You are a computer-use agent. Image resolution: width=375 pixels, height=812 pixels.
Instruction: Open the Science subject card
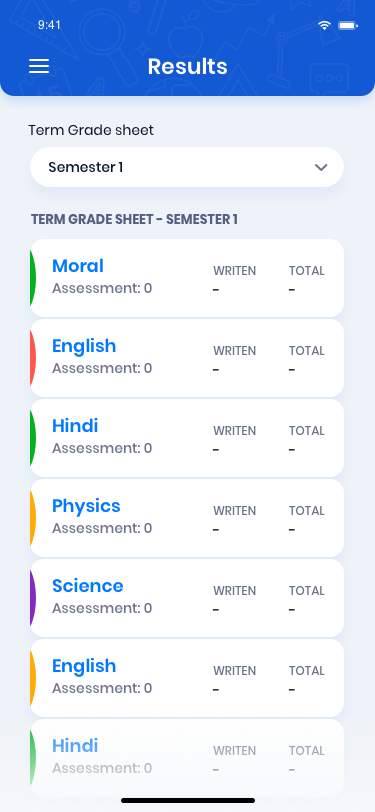pyautogui.click(x=187, y=598)
